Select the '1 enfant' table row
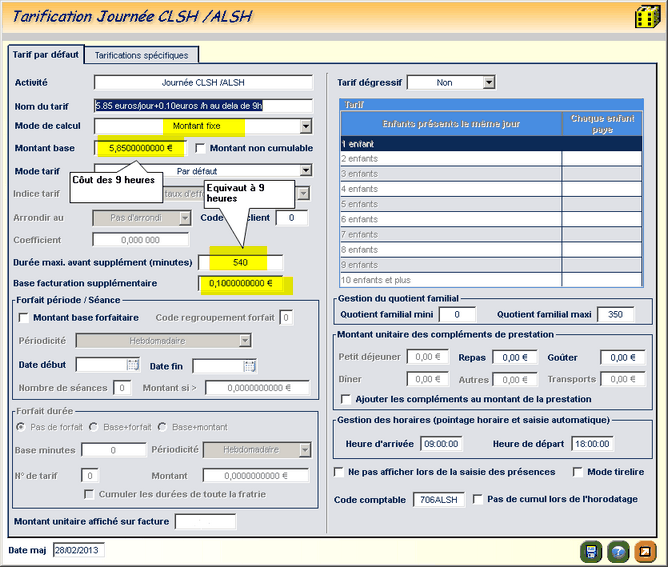This screenshot has height=567, width=668. point(450,143)
